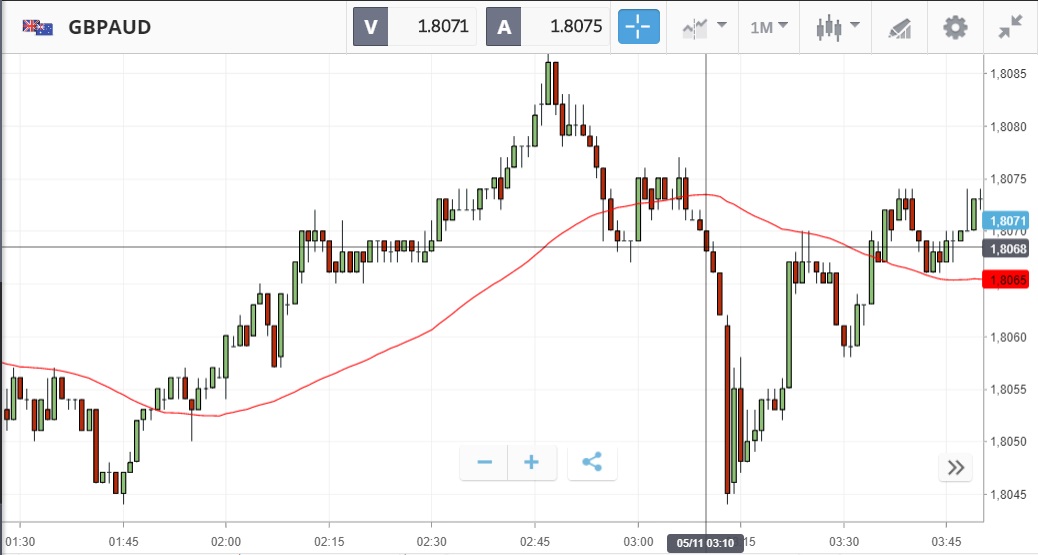The image size is (1038, 555).
Task: Click the red 1.8065 moving average label
Action: point(1009,281)
